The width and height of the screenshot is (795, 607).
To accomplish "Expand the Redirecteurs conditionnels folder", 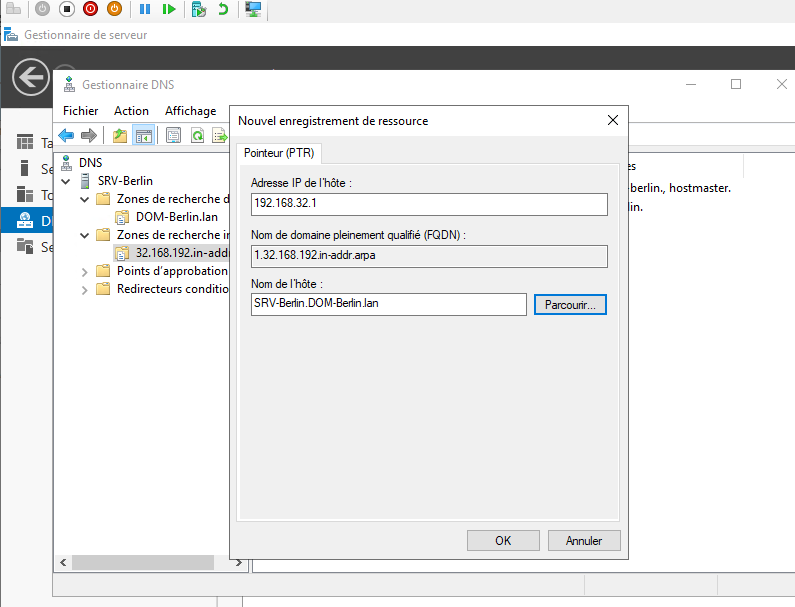I will (x=84, y=289).
